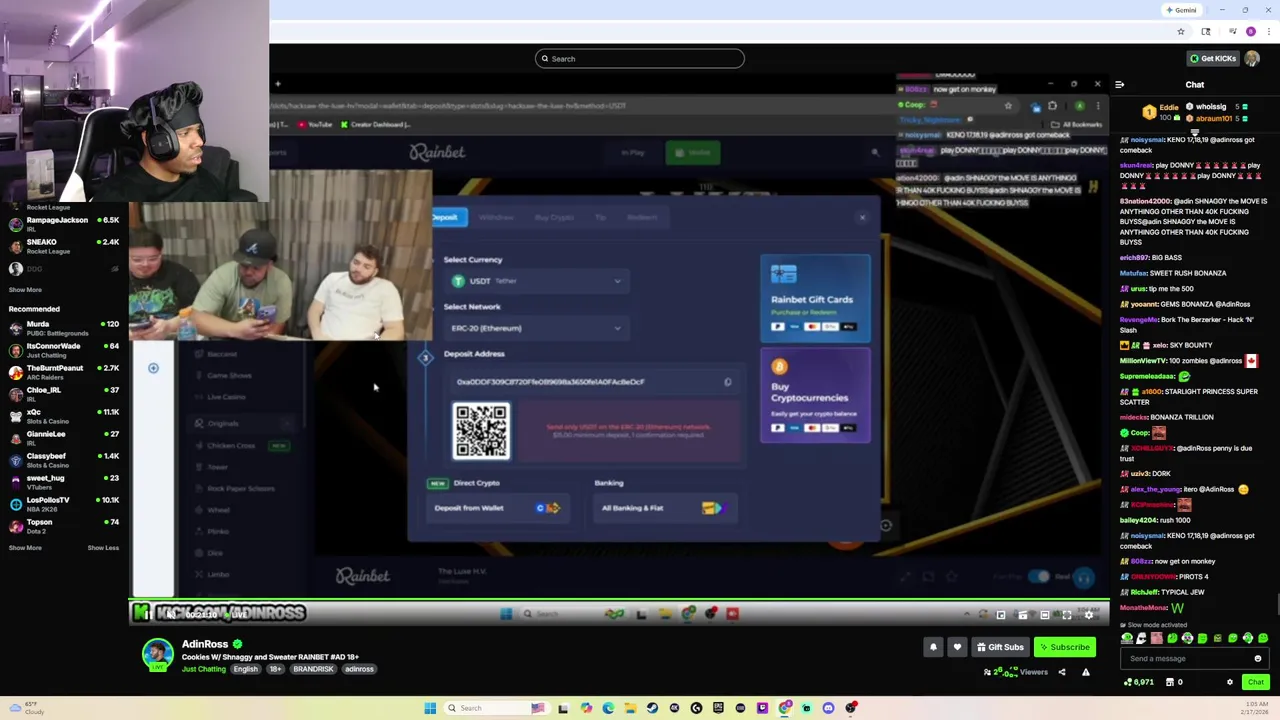This screenshot has width=1280, height=720.
Task: Open LosPollosTV recommended channel
Action: tap(63, 504)
